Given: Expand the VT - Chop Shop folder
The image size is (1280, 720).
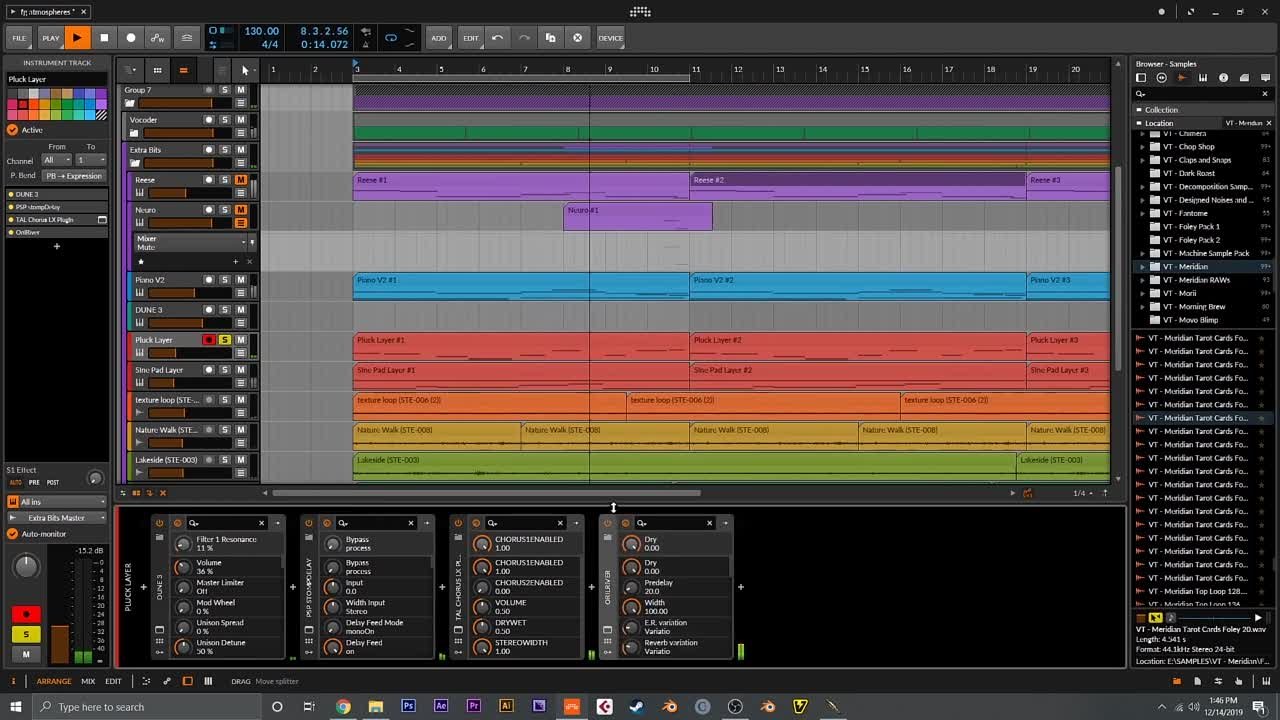Looking at the screenshot, I should 1143,147.
